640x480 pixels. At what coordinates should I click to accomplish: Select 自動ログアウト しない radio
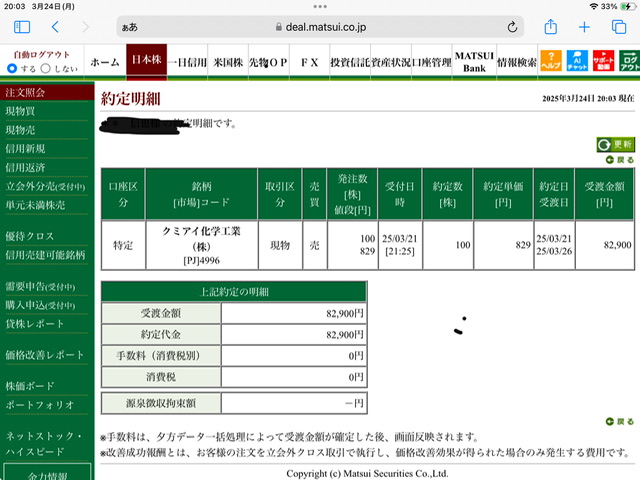46,68
